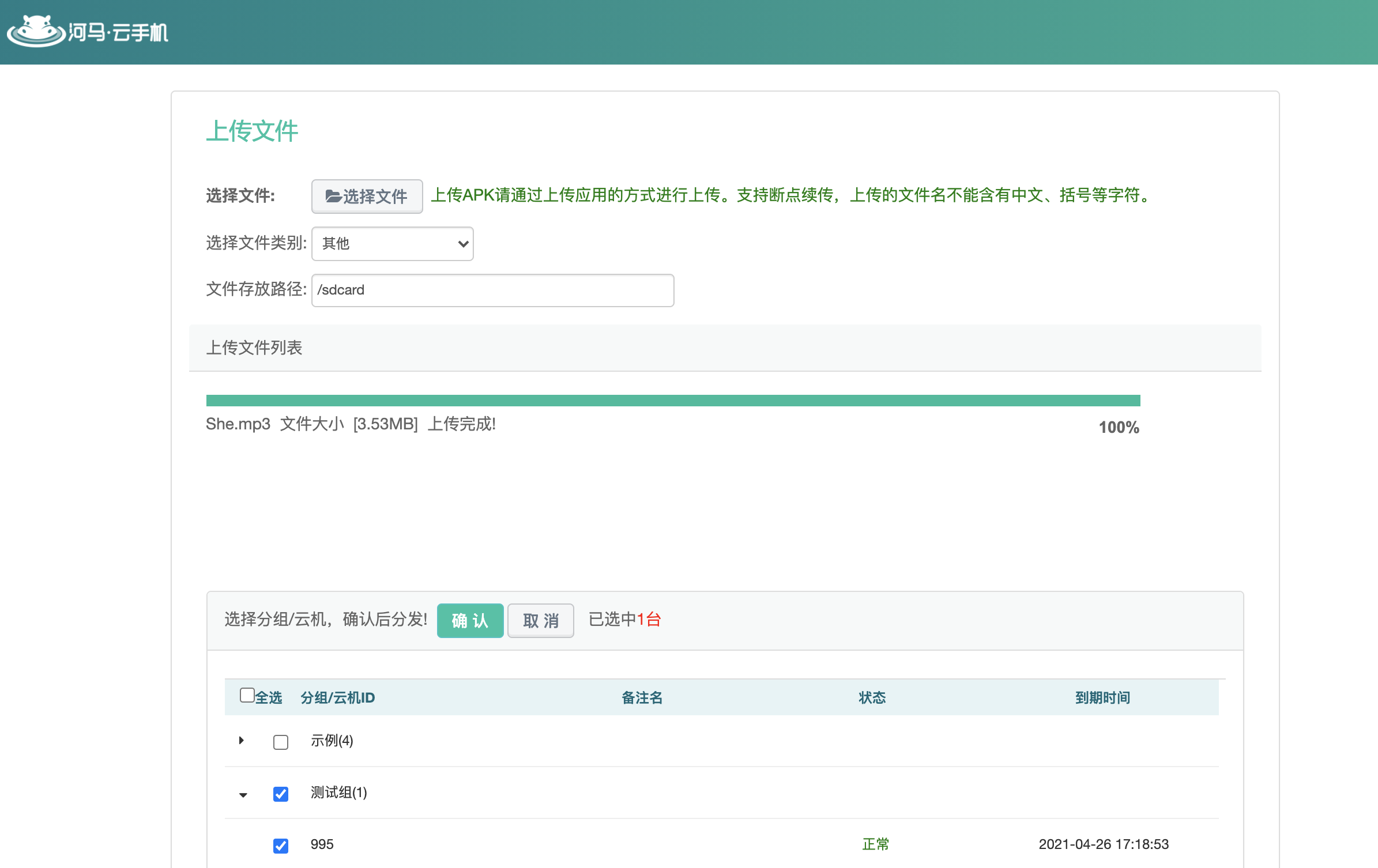Click the 选择文件 choose file button

367,197
